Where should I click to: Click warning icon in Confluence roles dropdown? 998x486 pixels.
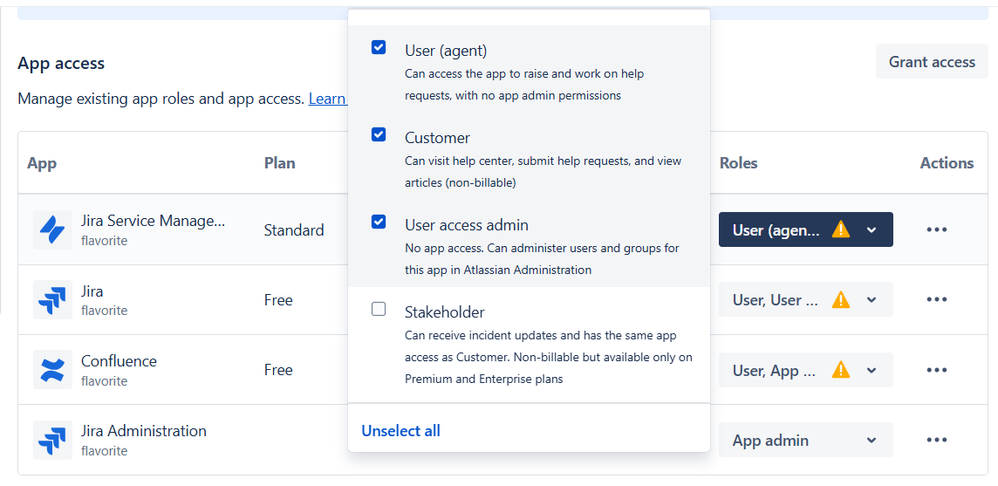pyautogui.click(x=841, y=369)
